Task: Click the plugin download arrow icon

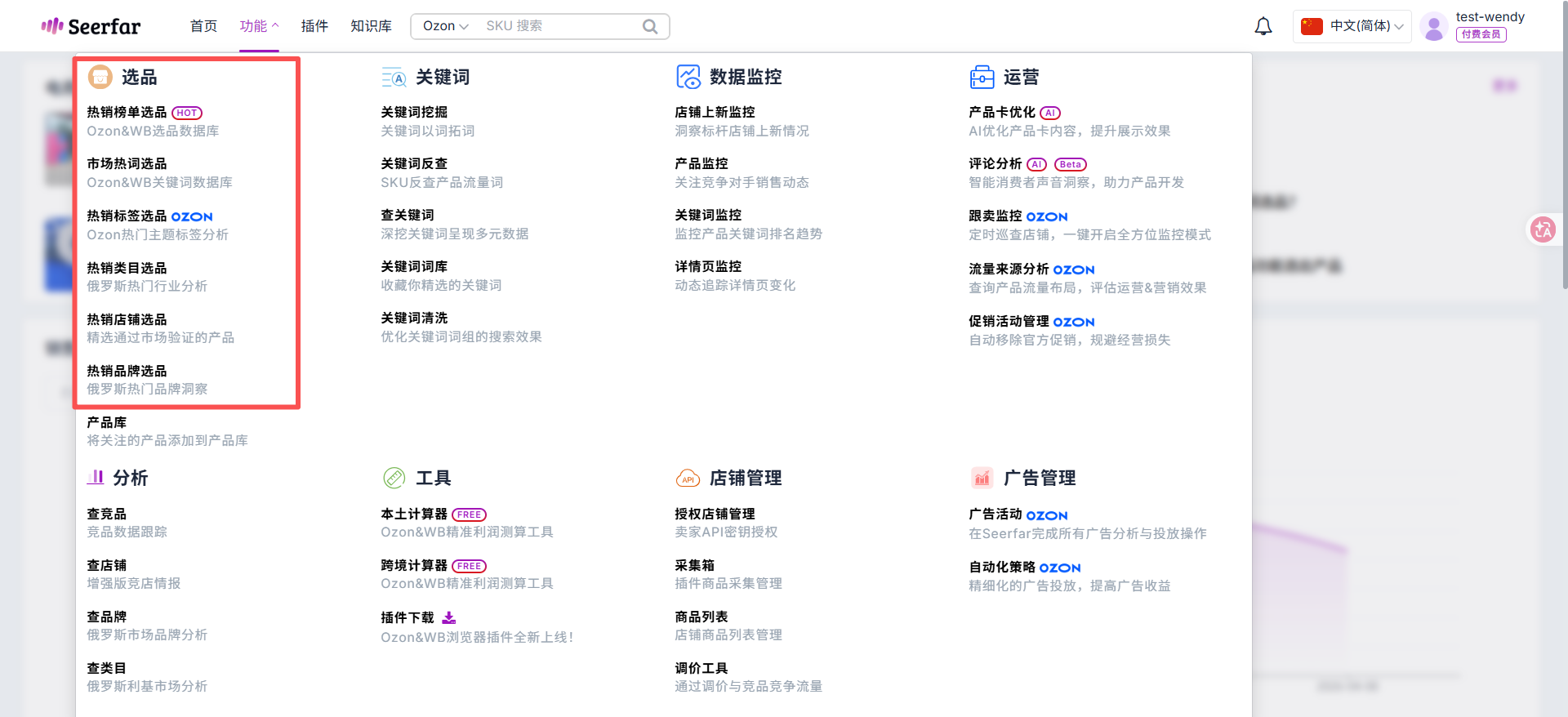Action: 449,617
